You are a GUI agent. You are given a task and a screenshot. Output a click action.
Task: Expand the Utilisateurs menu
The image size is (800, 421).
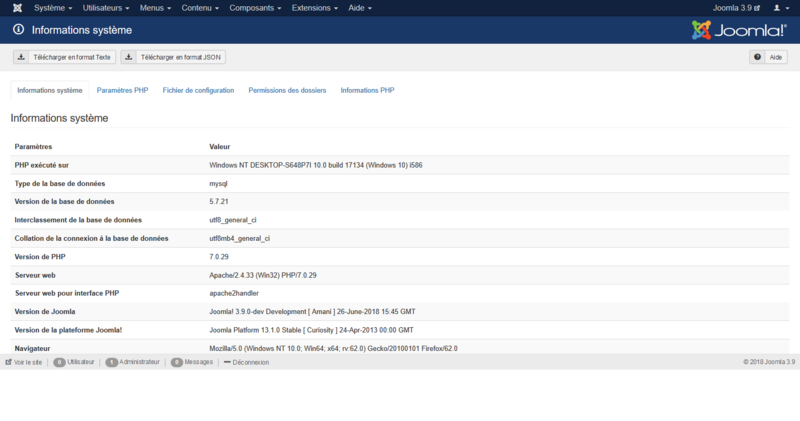tap(106, 8)
